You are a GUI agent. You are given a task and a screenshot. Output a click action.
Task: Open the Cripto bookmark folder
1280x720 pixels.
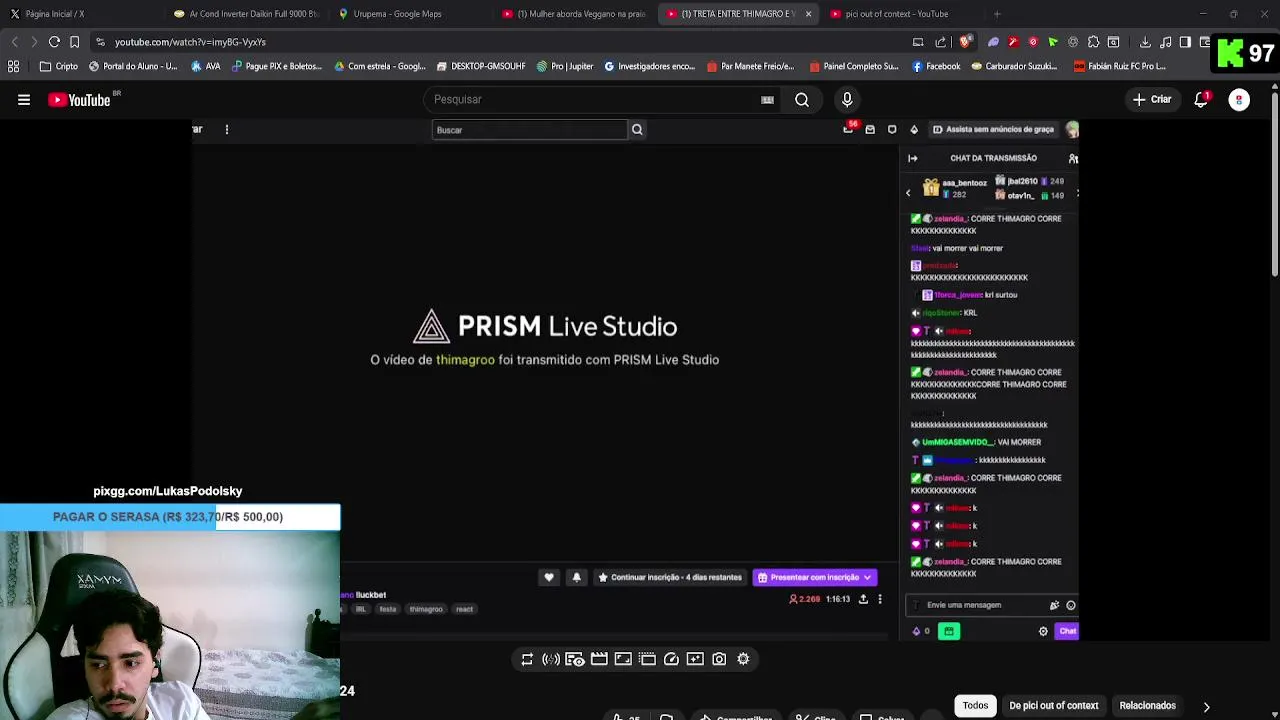(58, 66)
